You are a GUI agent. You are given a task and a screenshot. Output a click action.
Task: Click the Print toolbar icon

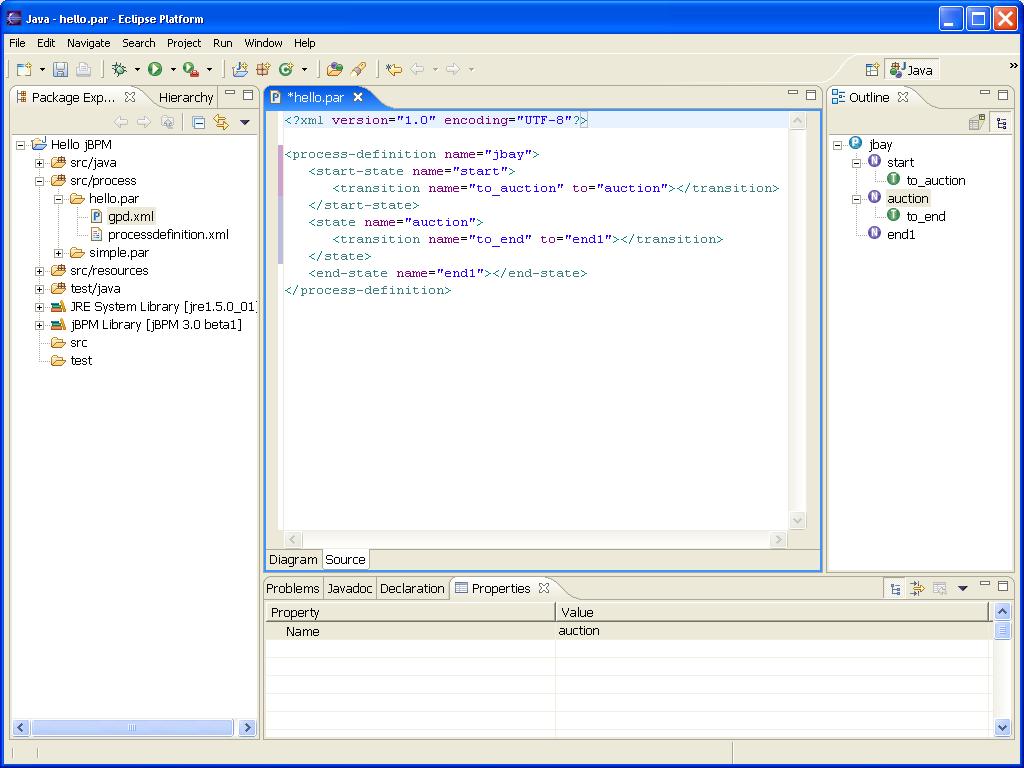pyautogui.click(x=83, y=69)
